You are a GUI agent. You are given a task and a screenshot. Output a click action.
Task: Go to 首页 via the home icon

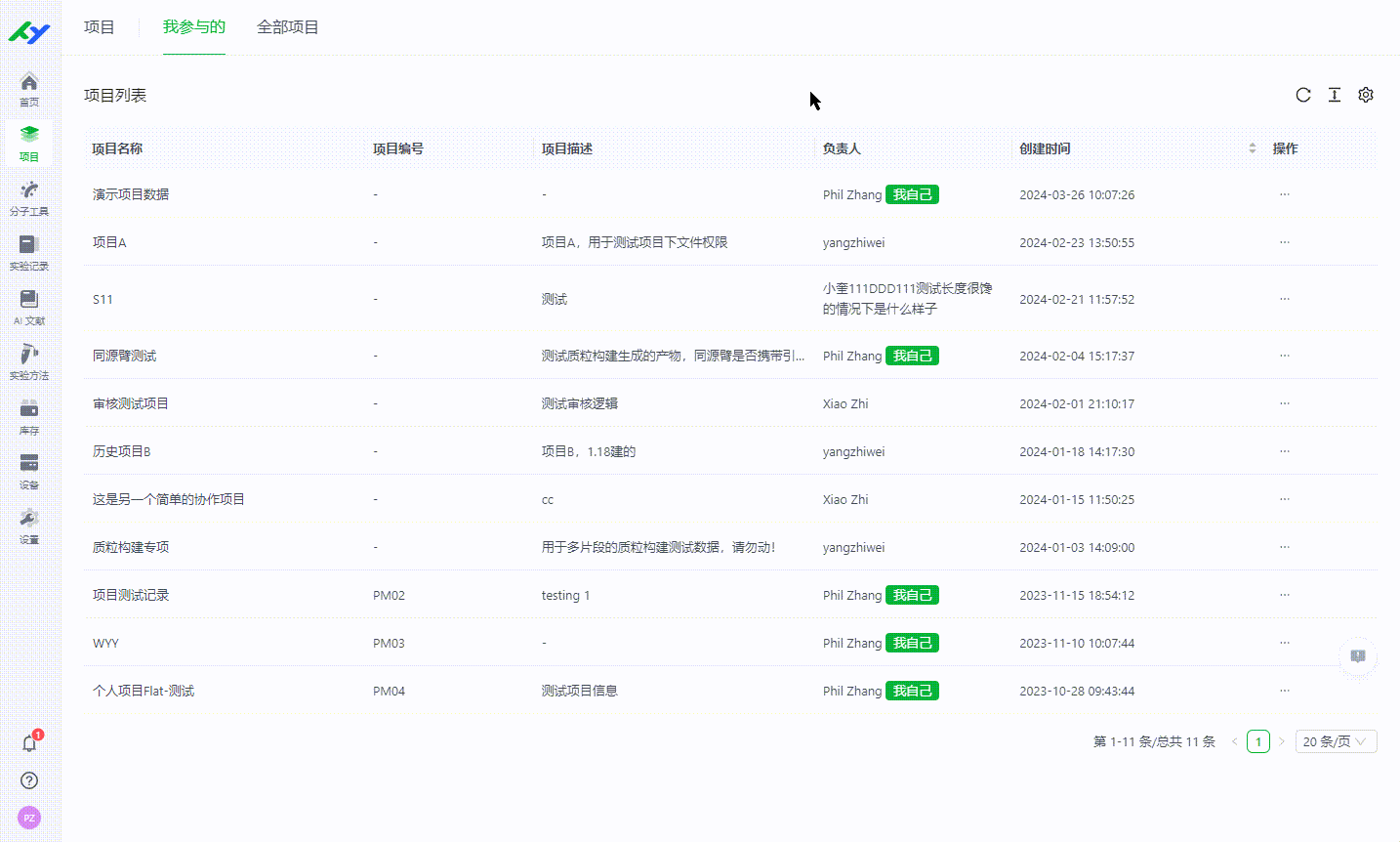[x=28, y=86]
